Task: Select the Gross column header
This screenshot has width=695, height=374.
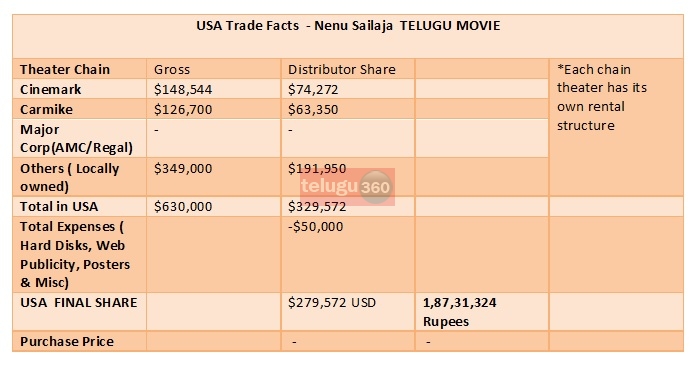Action: pyautogui.click(x=172, y=70)
